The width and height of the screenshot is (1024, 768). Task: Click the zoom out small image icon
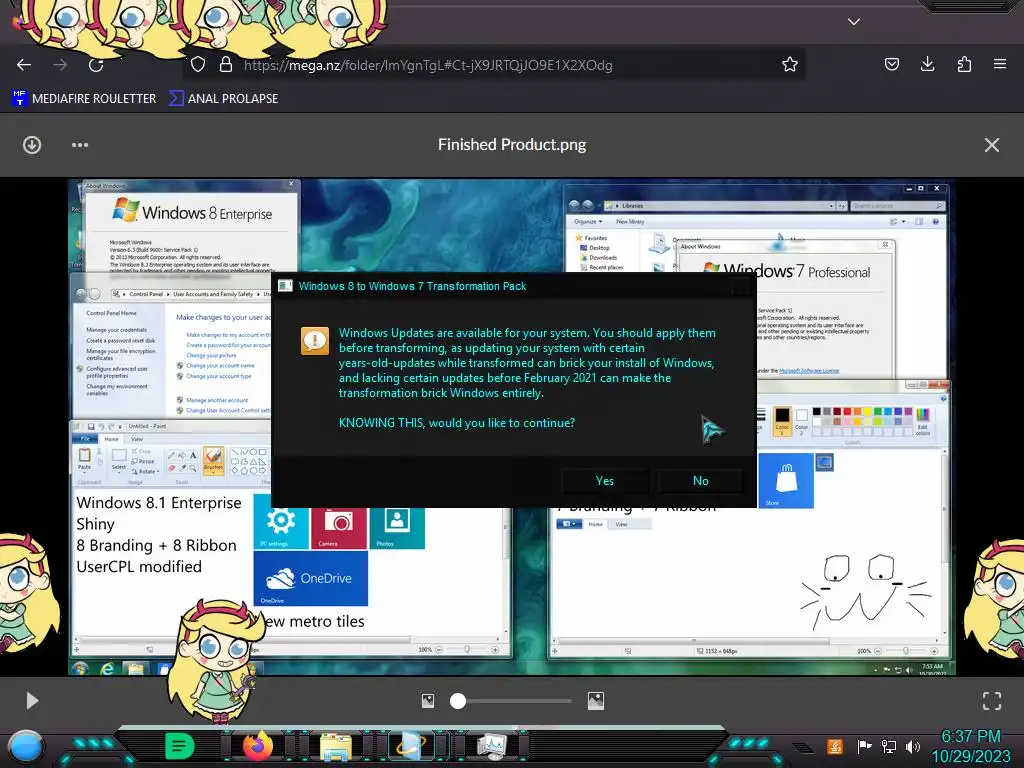pyautogui.click(x=428, y=701)
